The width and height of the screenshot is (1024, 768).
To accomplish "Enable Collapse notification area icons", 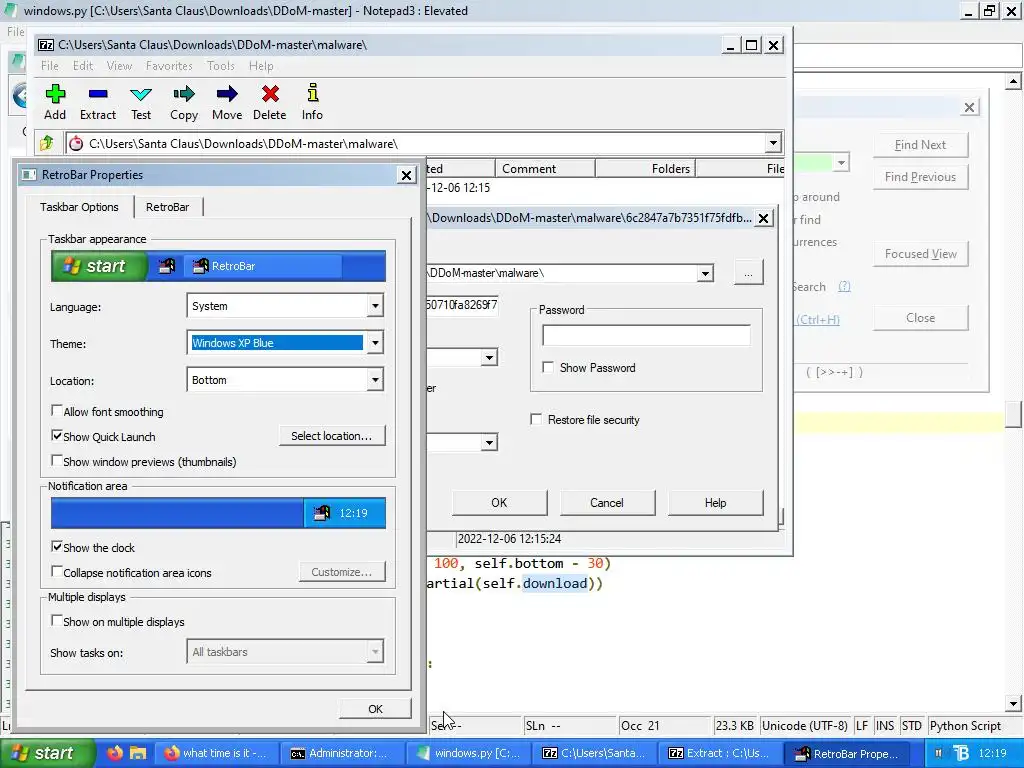I will [57, 571].
